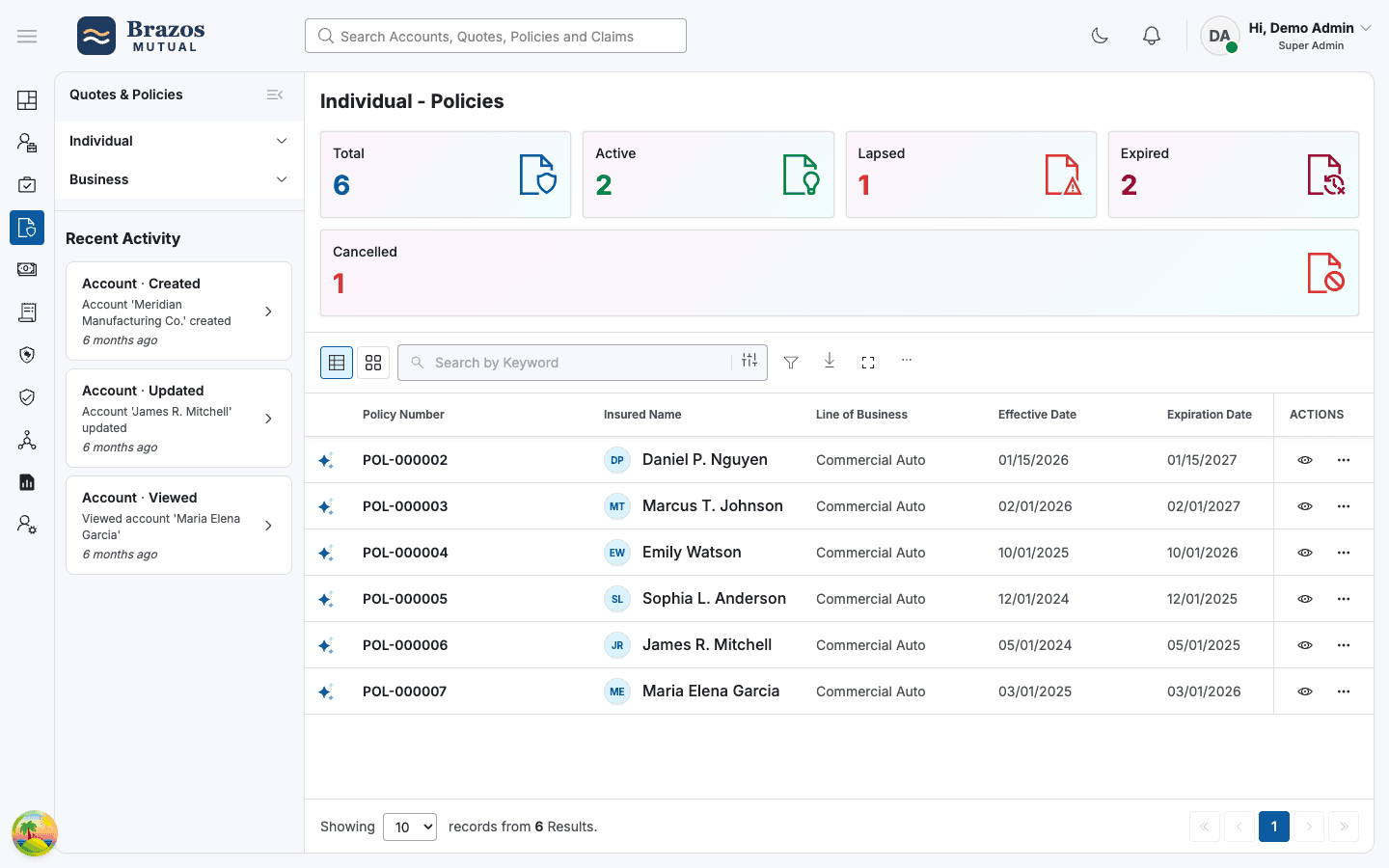Click the Brazos Mutual logo
This screenshot has height=868, width=1389.
click(x=141, y=36)
